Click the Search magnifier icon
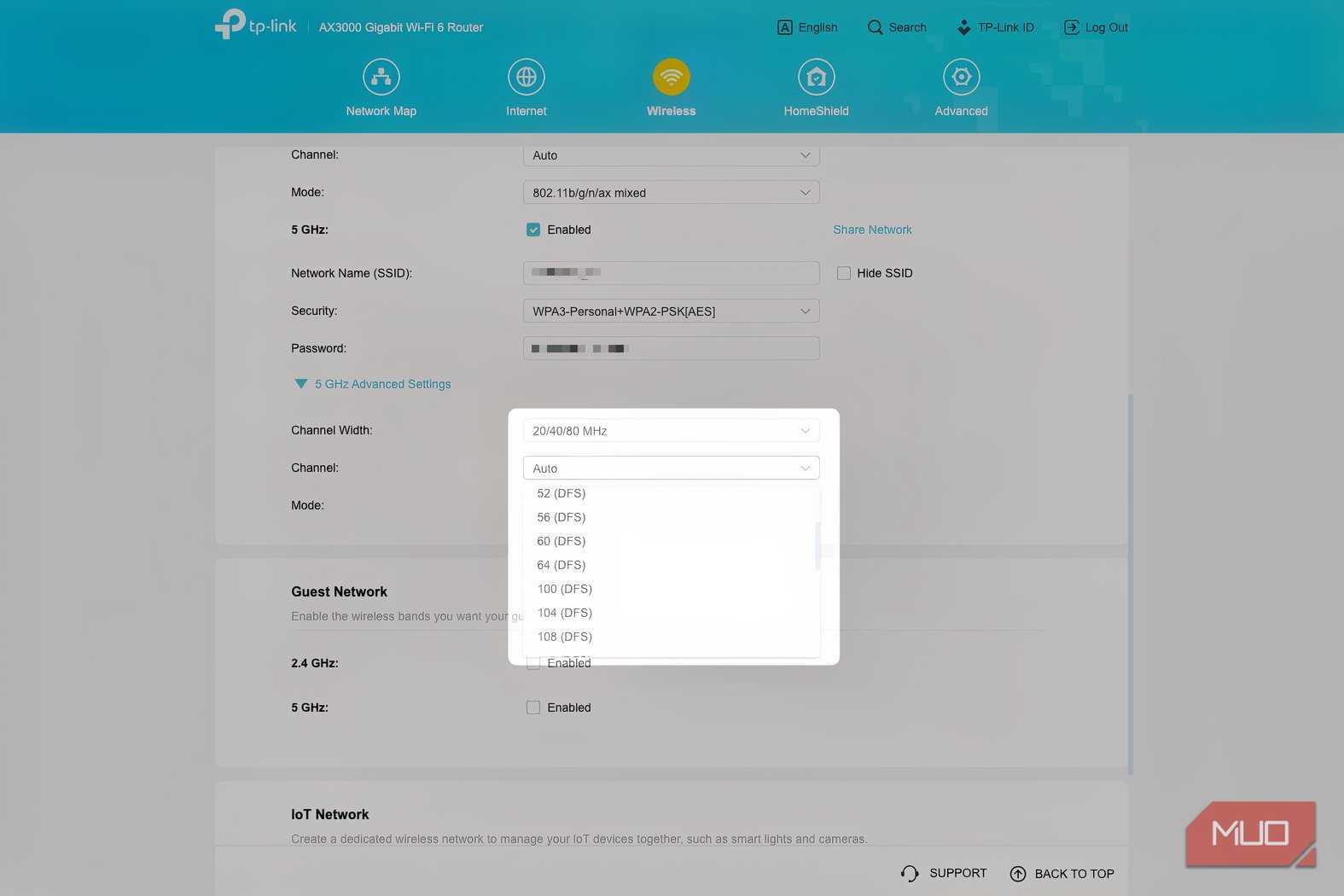The image size is (1344, 896). [x=875, y=27]
